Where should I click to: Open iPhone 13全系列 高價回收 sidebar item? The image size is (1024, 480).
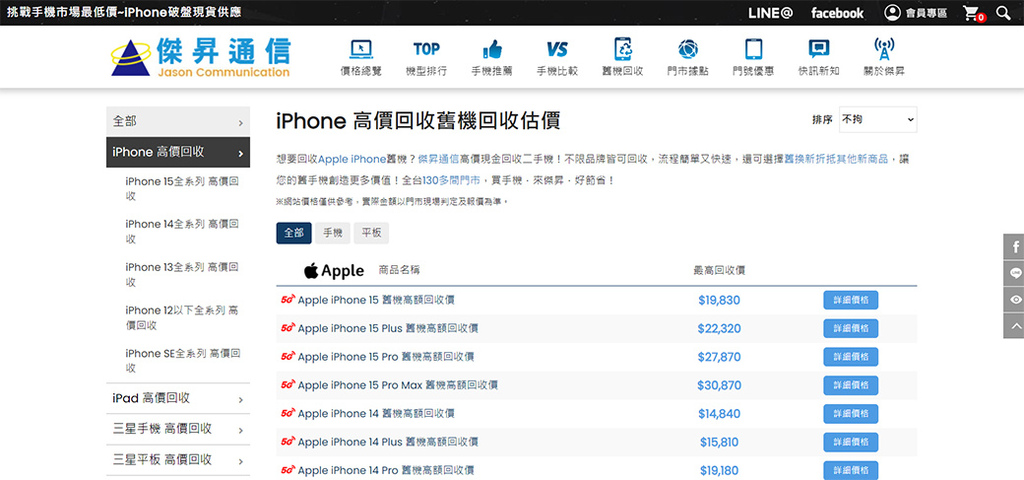pos(182,275)
